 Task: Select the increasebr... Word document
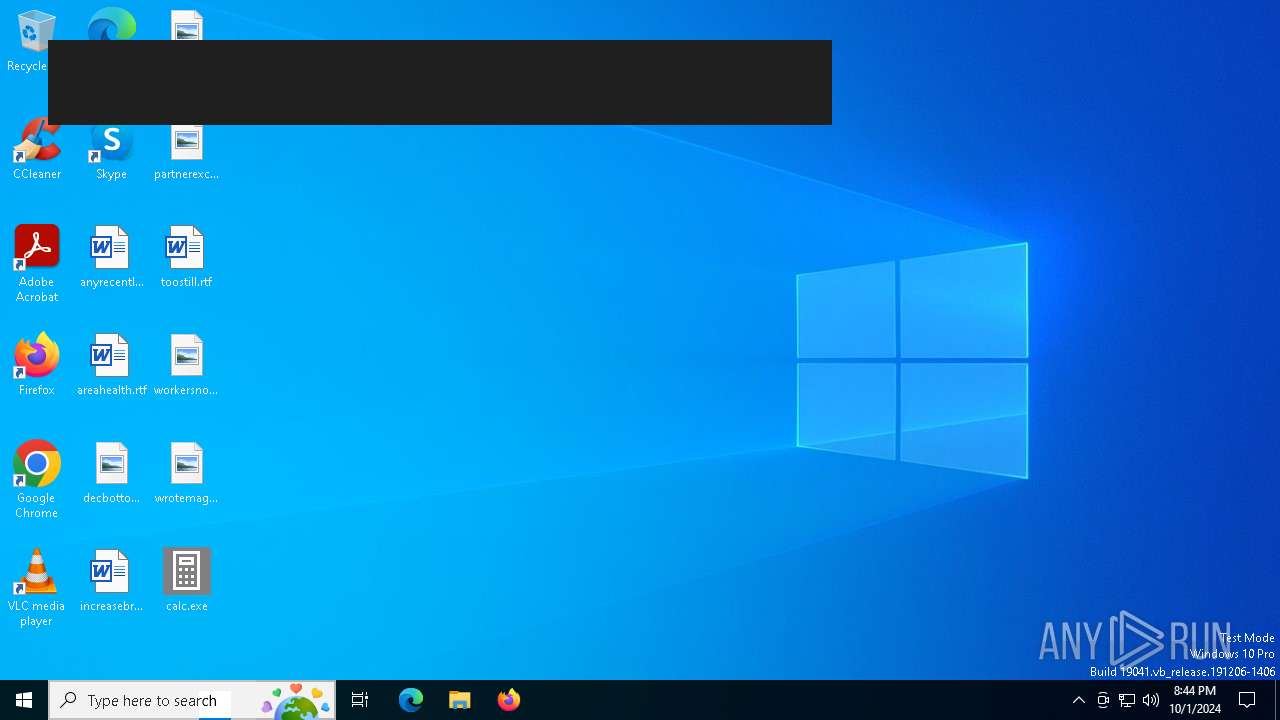point(111,582)
